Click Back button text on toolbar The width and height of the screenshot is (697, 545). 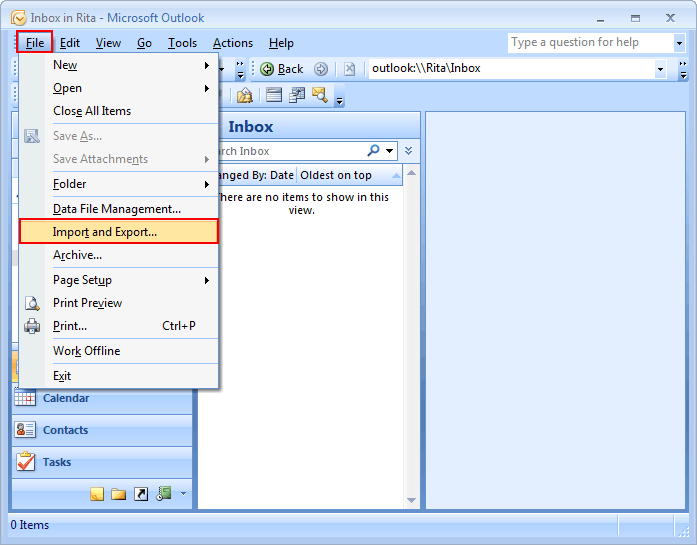click(x=290, y=69)
